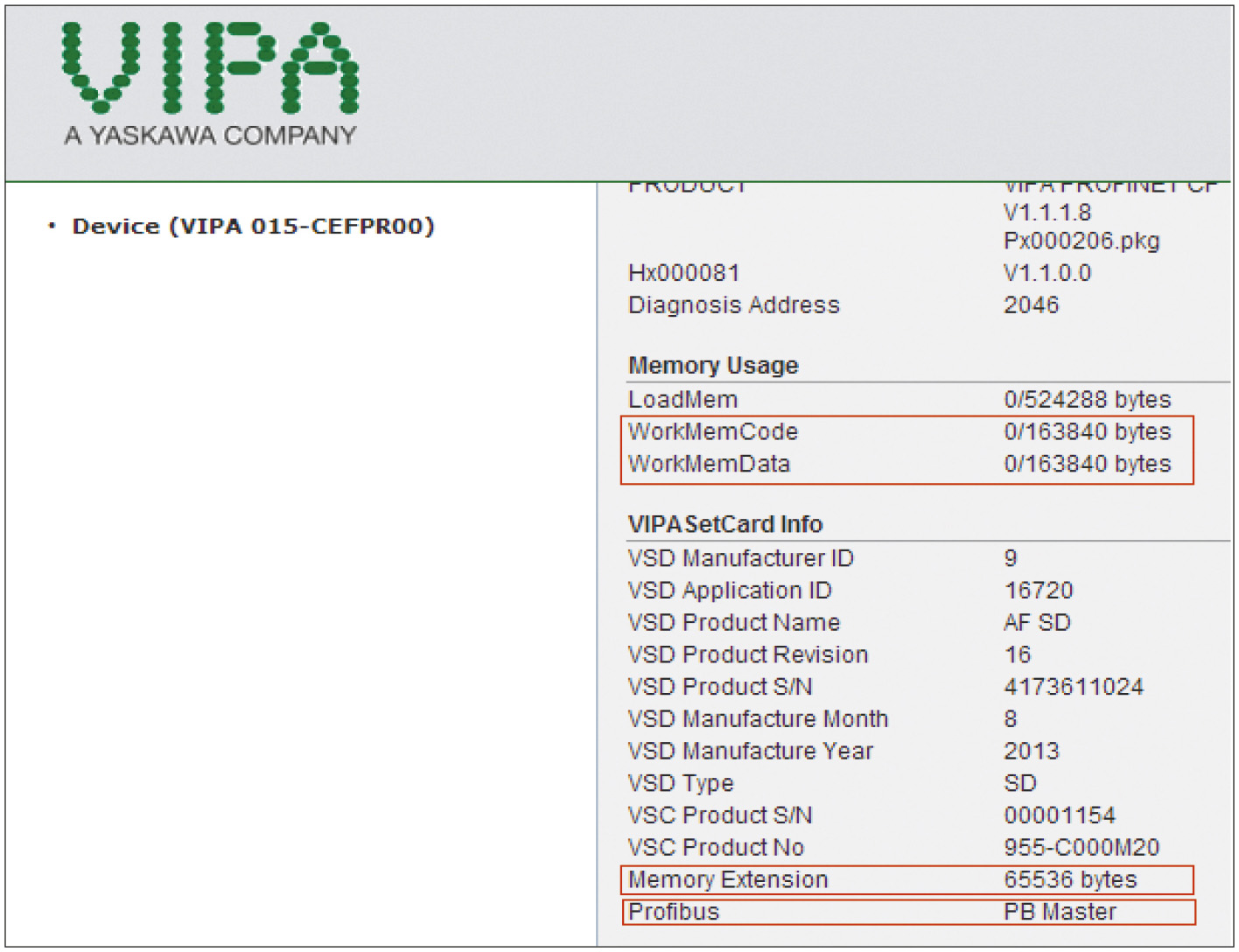This screenshot has width=1239, height=952.
Task: Click the VSD Product S/N label
Action: pos(720,687)
